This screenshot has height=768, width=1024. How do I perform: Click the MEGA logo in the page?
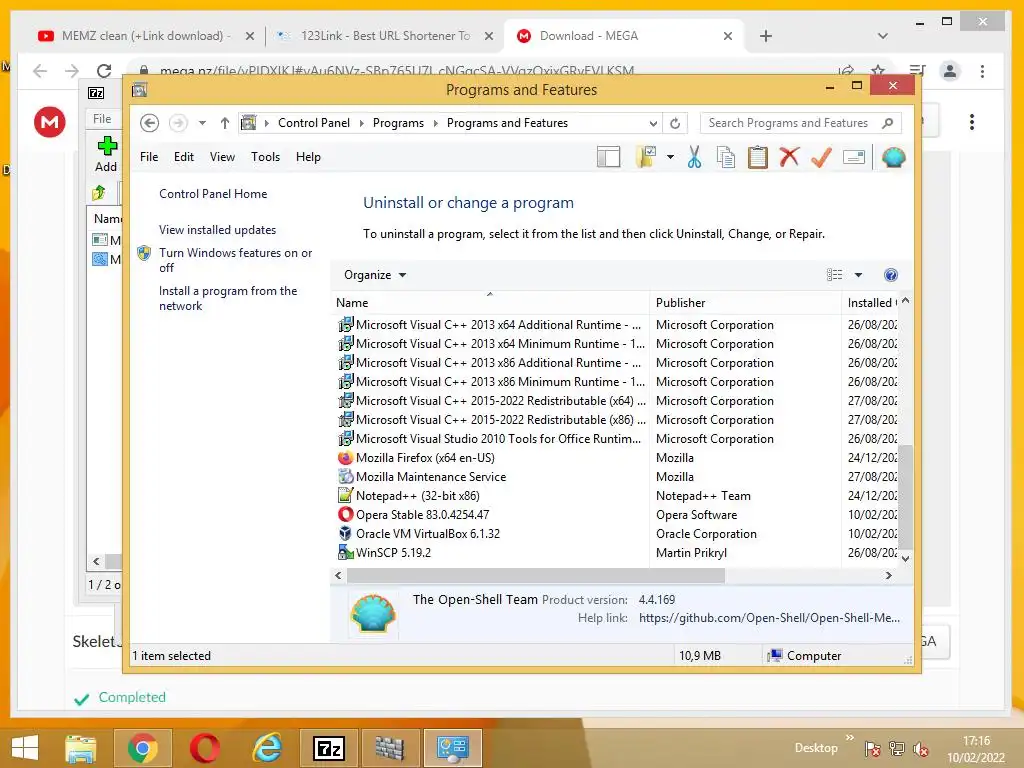tap(50, 122)
